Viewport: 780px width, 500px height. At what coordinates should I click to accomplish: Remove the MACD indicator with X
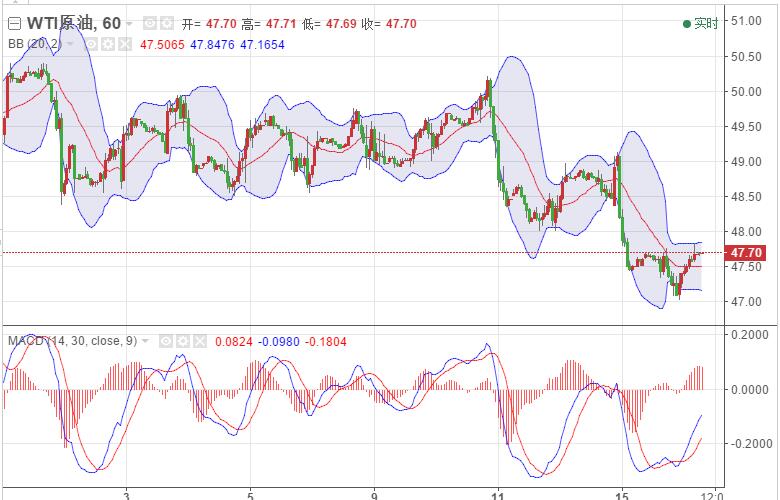[x=199, y=341]
